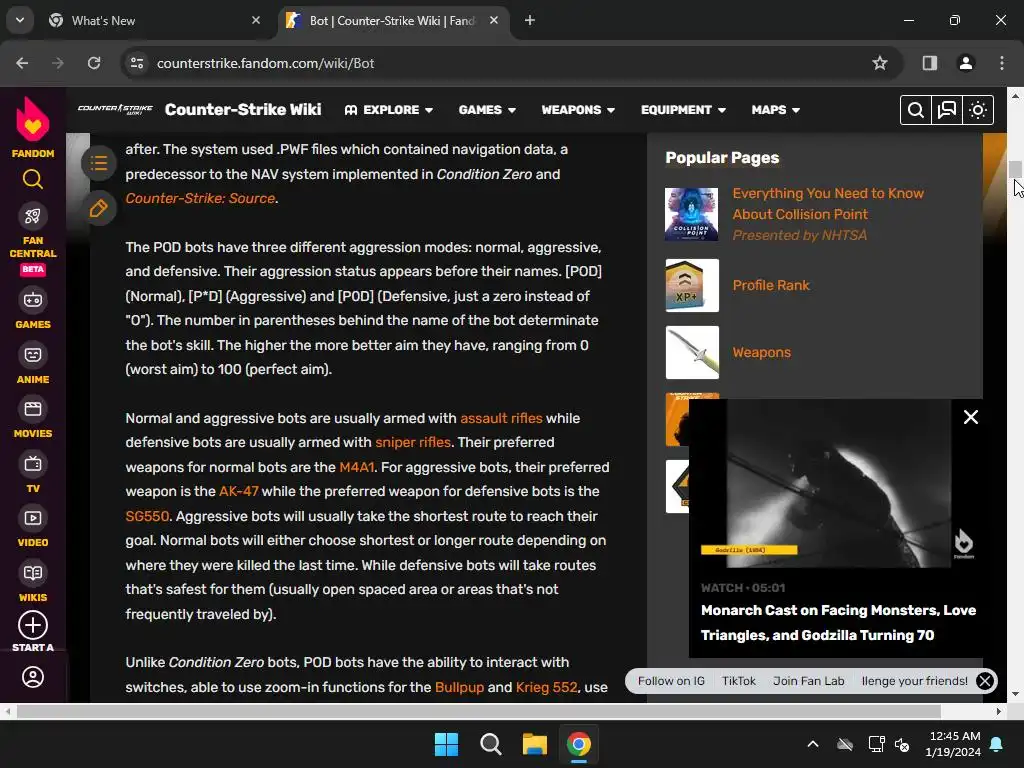Click the Fandom sidebar search icon
The height and width of the screenshot is (768, 1024).
pyautogui.click(x=33, y=179)
